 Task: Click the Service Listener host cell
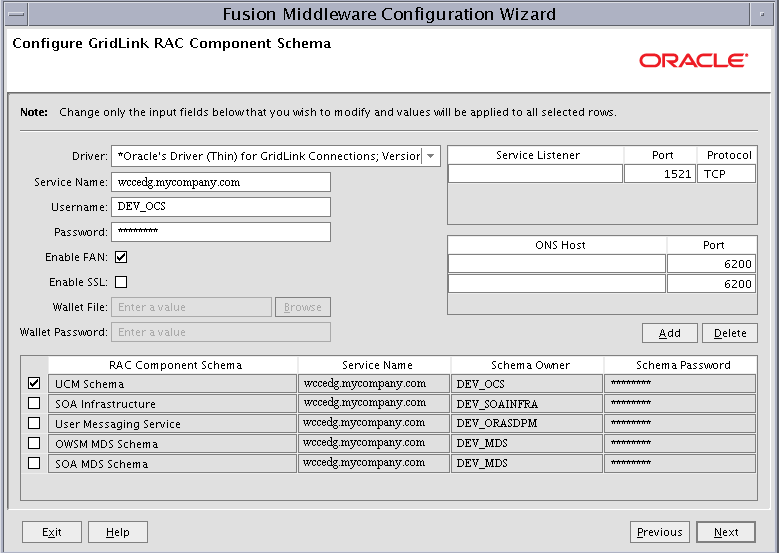[535, 174]
